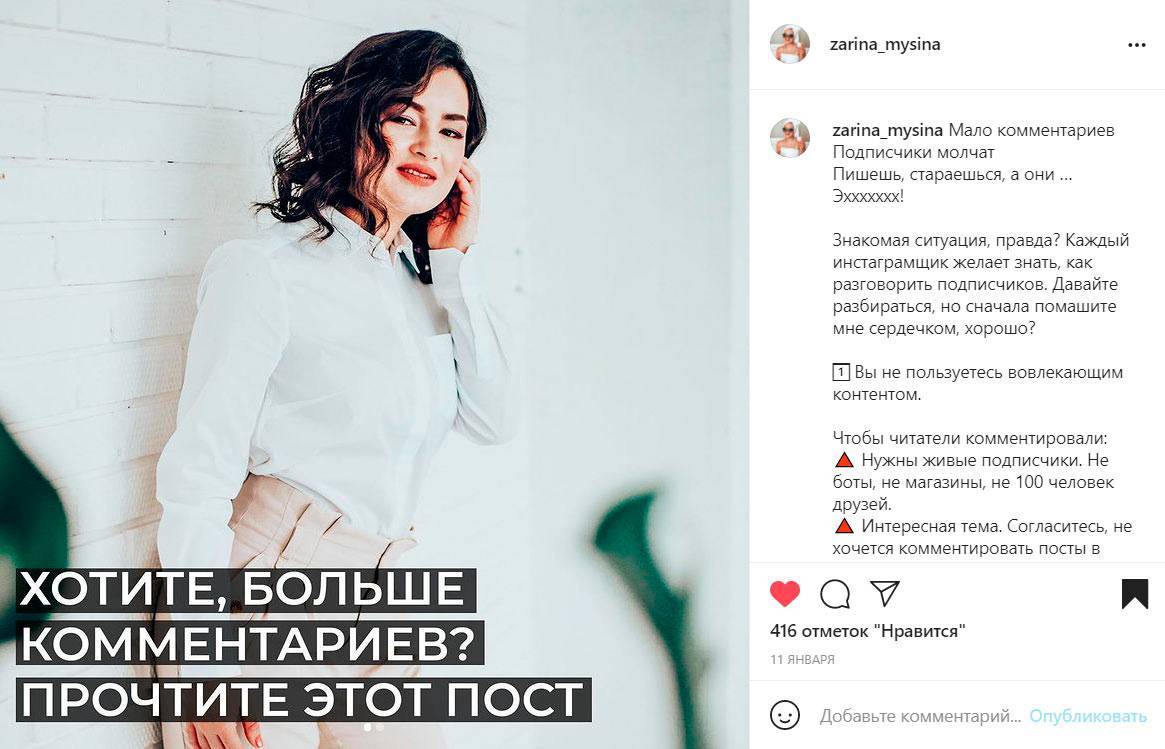
Task: Click the red triangle Интересная тема bullet
Action: [x=843, y=526]
